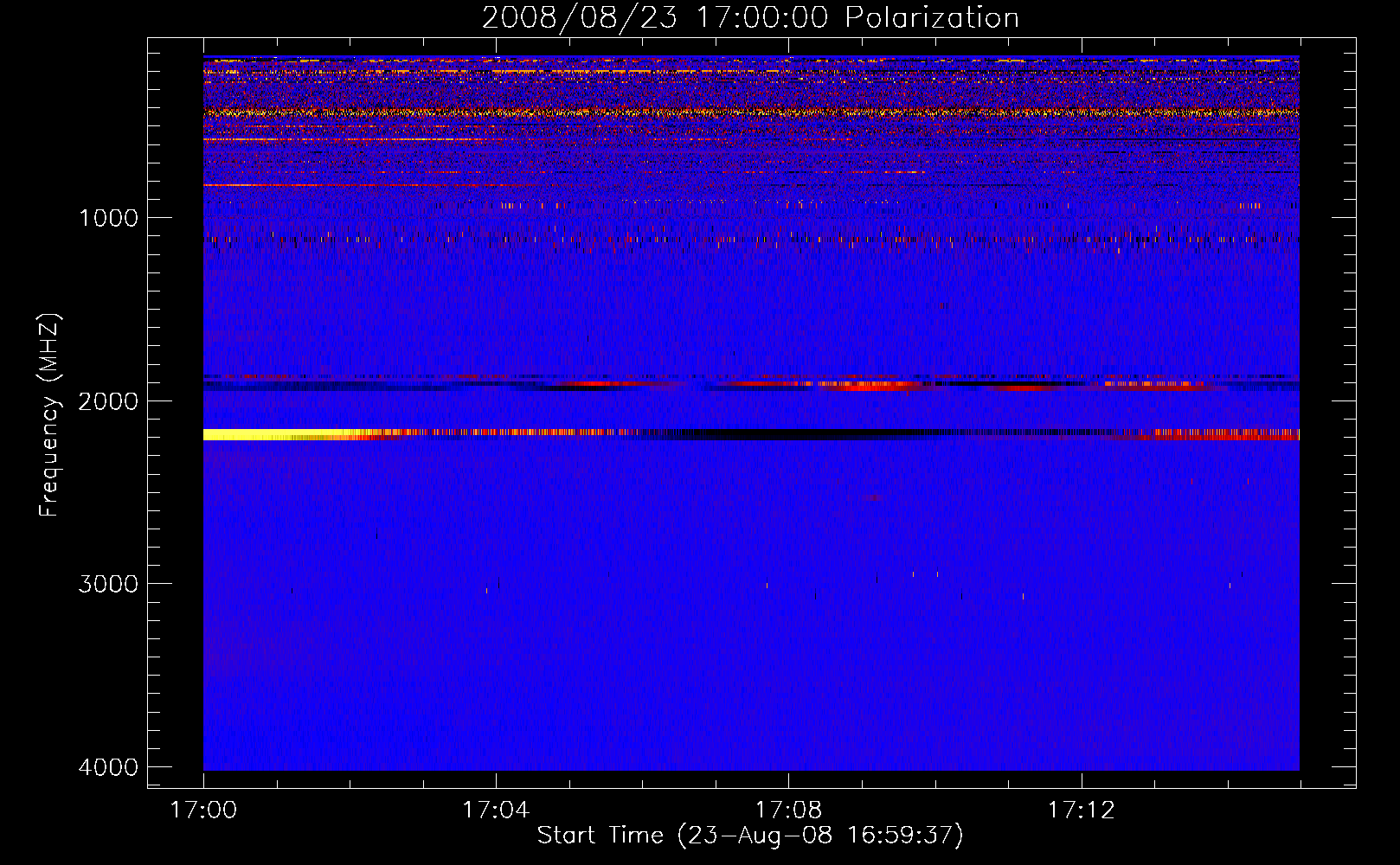This screenshot has height=865, width=1400.
Task: Click the 17:00 time tick label
Action: 203,811
